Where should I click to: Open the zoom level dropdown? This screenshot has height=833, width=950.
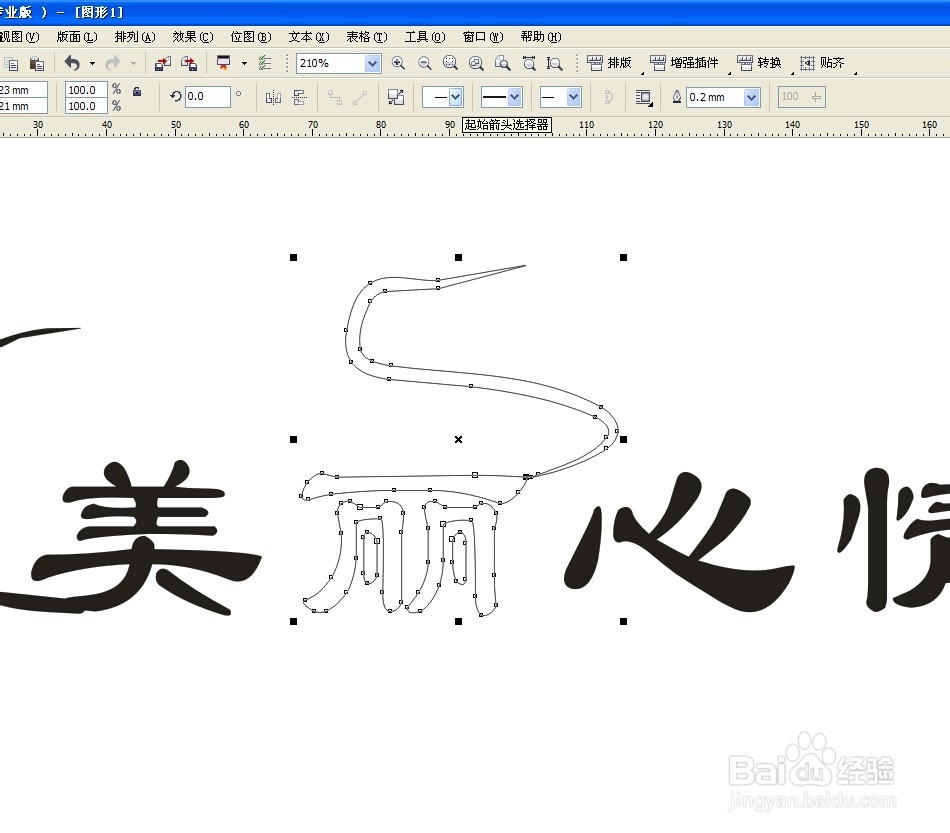(373, 63)
